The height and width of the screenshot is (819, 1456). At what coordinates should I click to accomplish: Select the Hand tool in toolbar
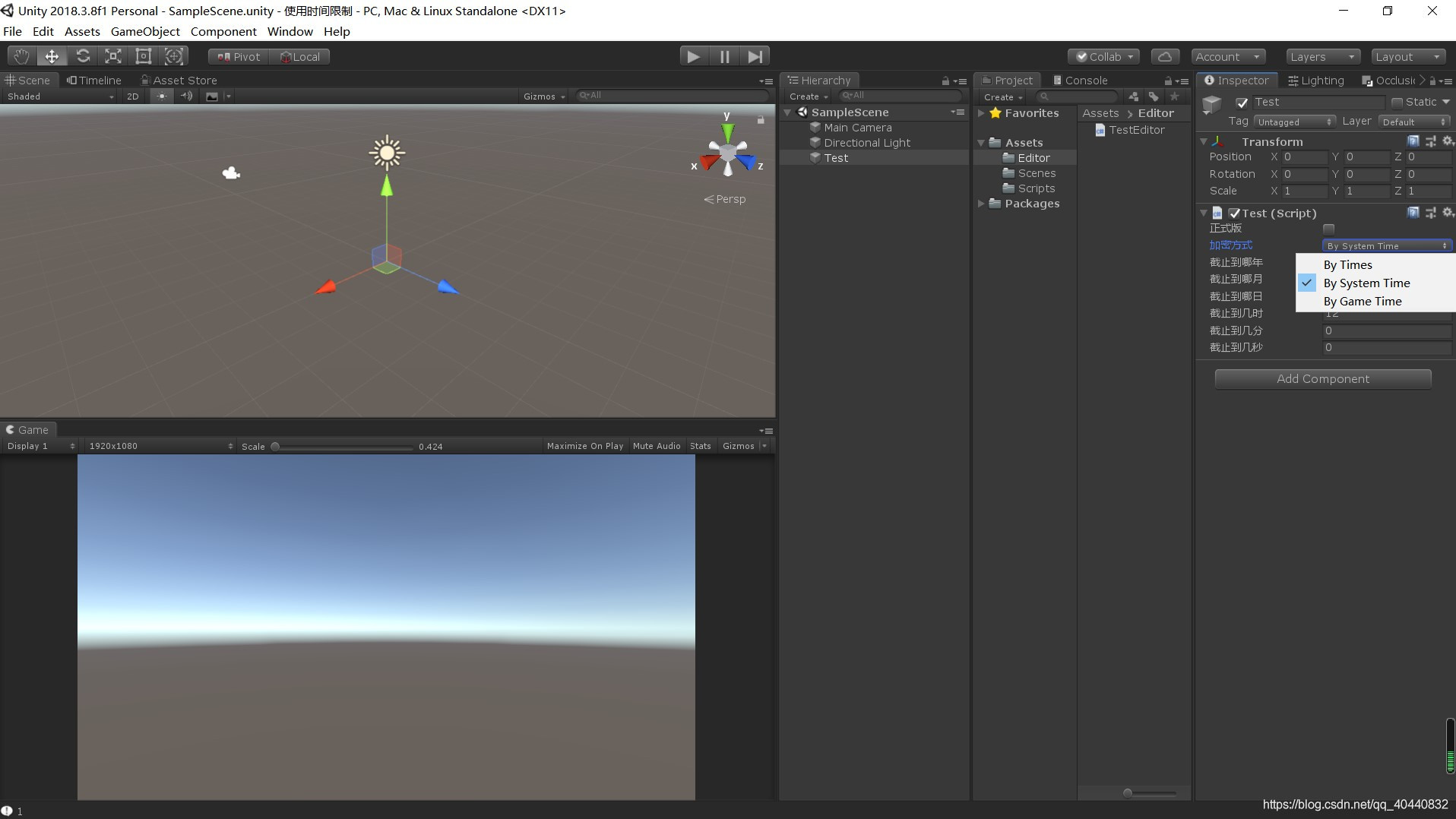[x=21, y=56]
